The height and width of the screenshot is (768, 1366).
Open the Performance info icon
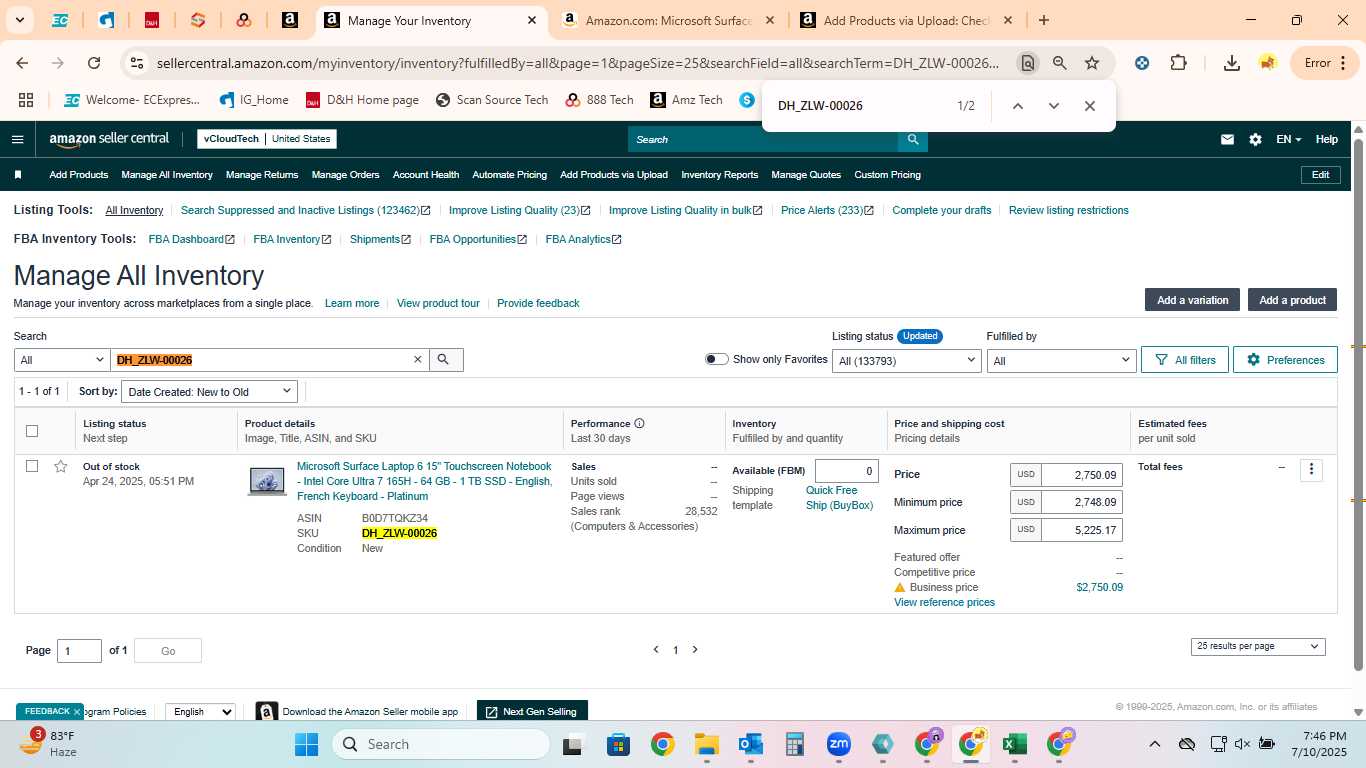[x=639, y=423]
